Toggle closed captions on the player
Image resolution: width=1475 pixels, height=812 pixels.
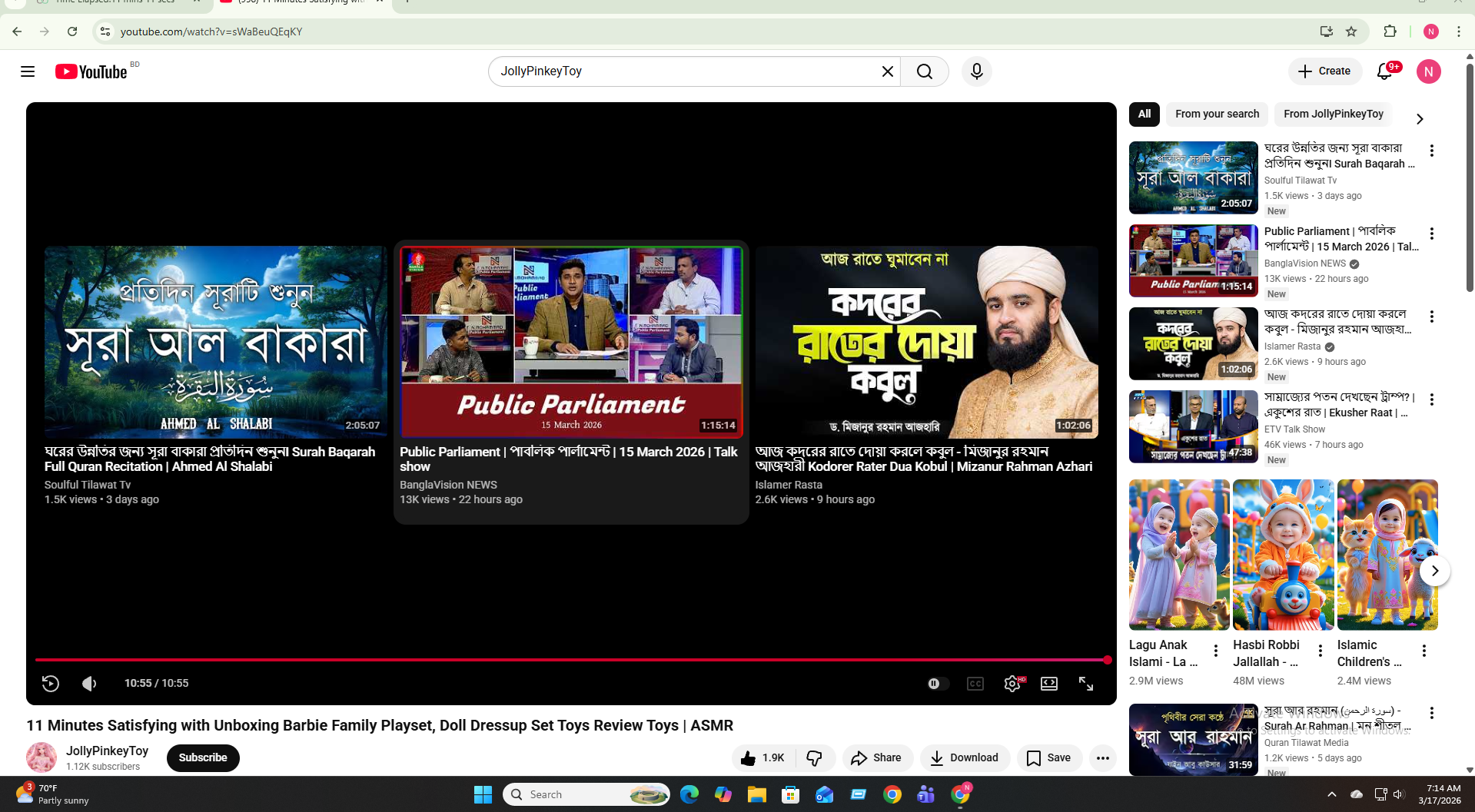click(975, 684)
